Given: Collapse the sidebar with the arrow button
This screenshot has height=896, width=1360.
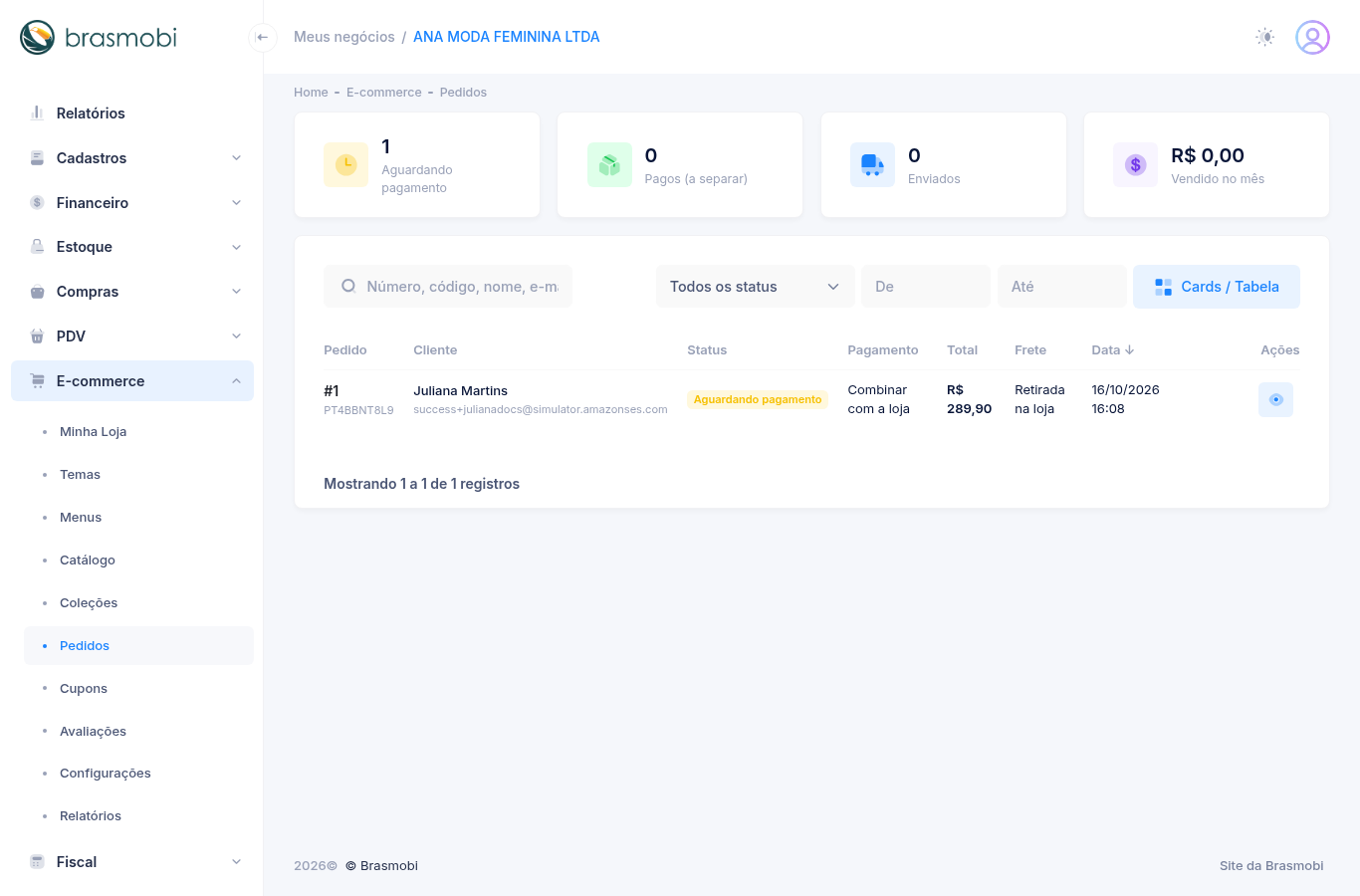Looking at the screenshot, I should pos(262,37).
